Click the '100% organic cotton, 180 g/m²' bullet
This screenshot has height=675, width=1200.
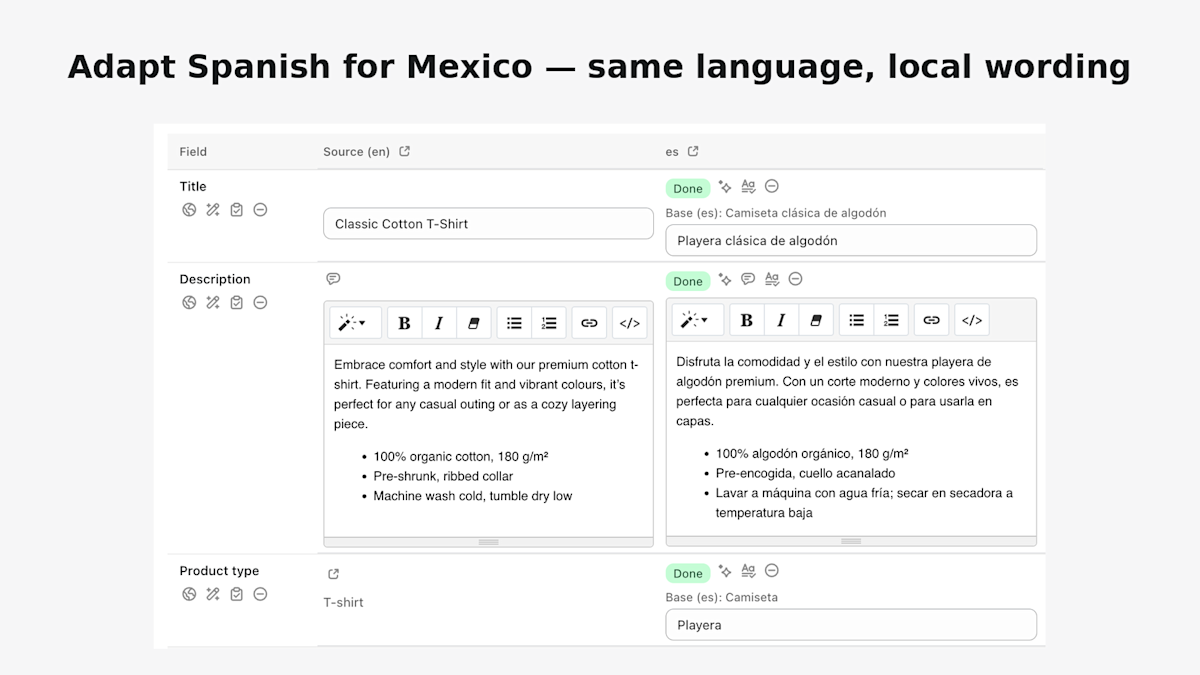[461, 456]
